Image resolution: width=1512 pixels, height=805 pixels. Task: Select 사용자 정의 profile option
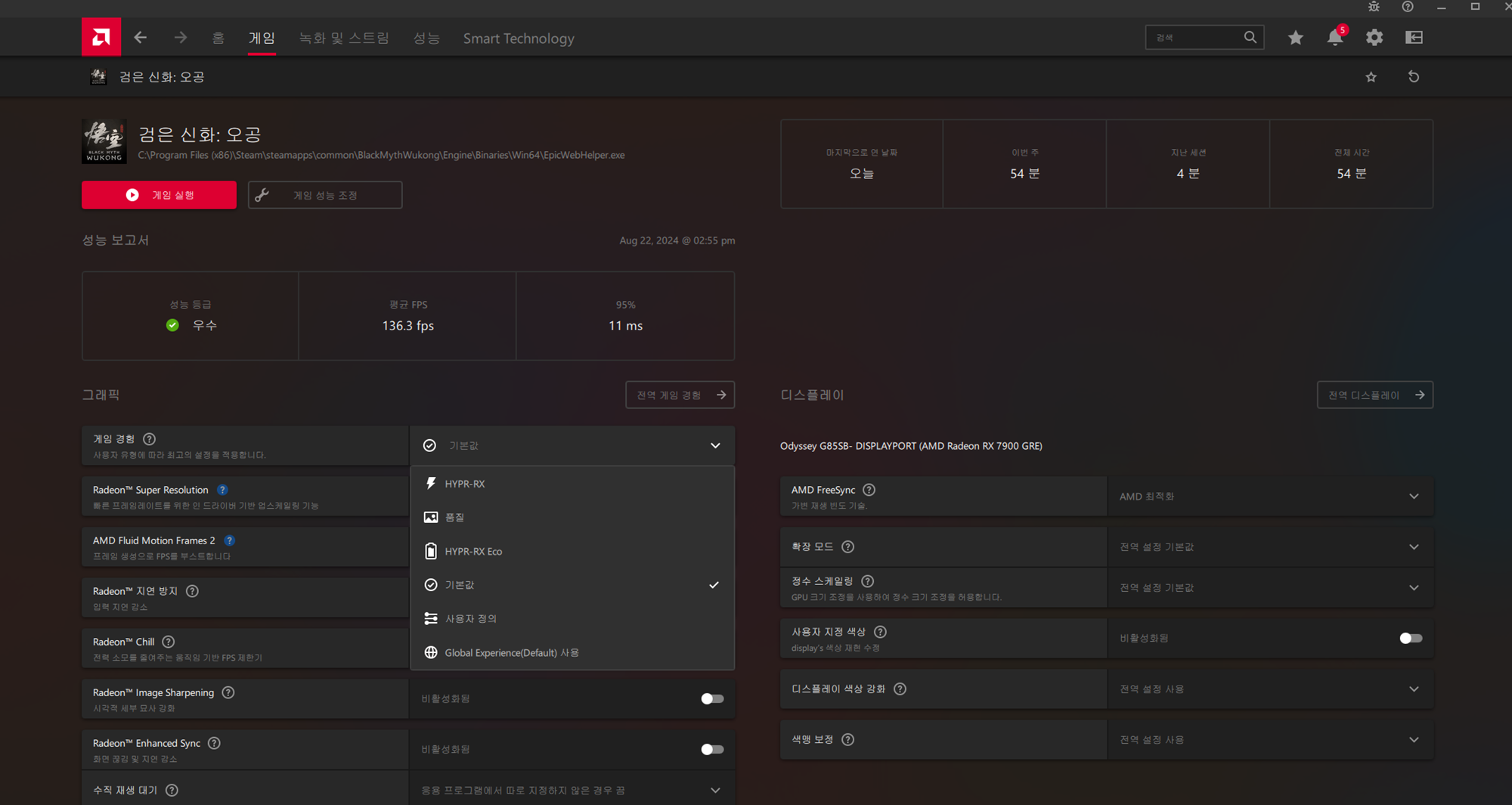(572, 618)
